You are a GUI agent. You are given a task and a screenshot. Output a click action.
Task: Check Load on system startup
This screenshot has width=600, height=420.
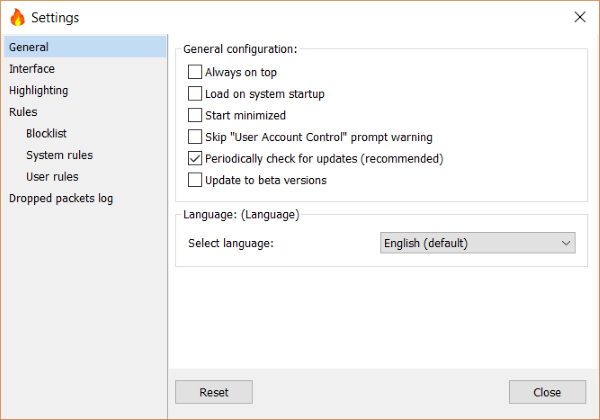(195, 93)
